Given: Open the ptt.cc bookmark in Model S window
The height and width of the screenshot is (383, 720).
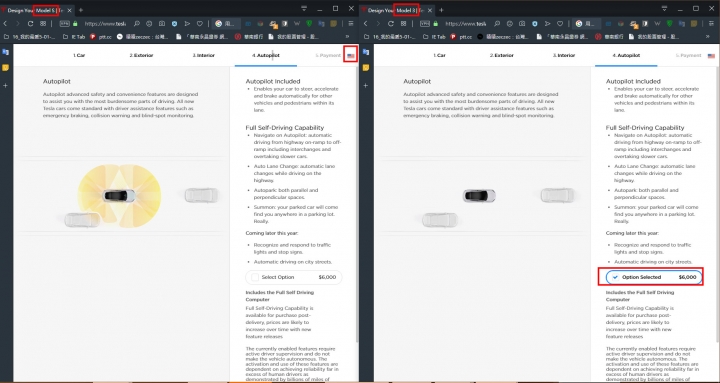Looking at the screenshot, I should [x=101, y=36].
